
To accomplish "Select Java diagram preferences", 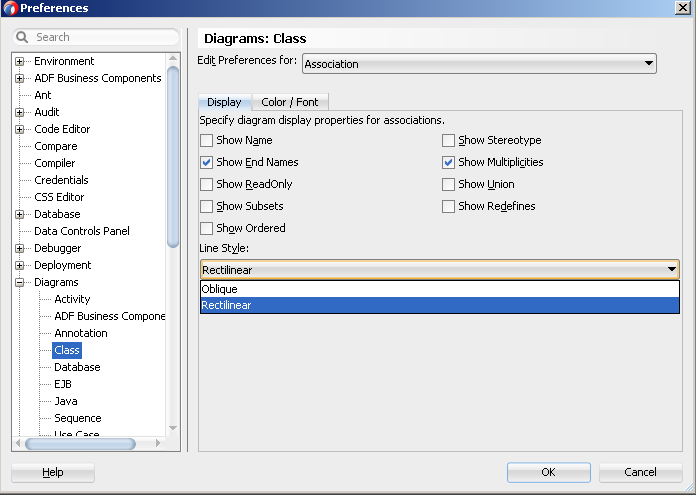I will click(x=66, y=401).
